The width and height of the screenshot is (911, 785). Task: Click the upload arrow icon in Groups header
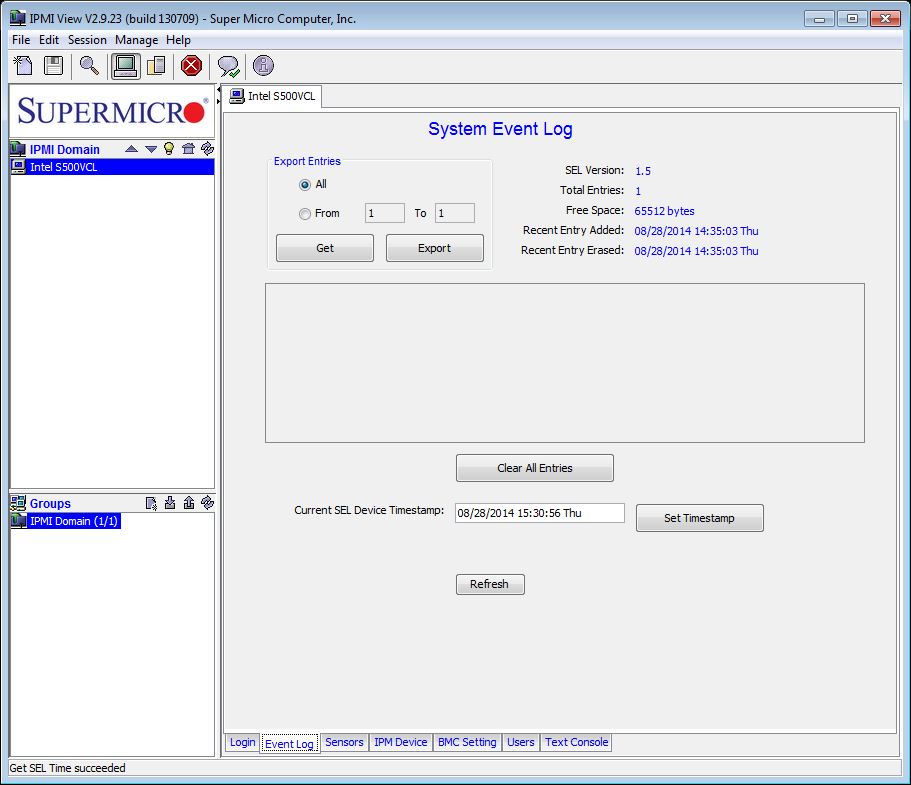click(x=189, y=503)
